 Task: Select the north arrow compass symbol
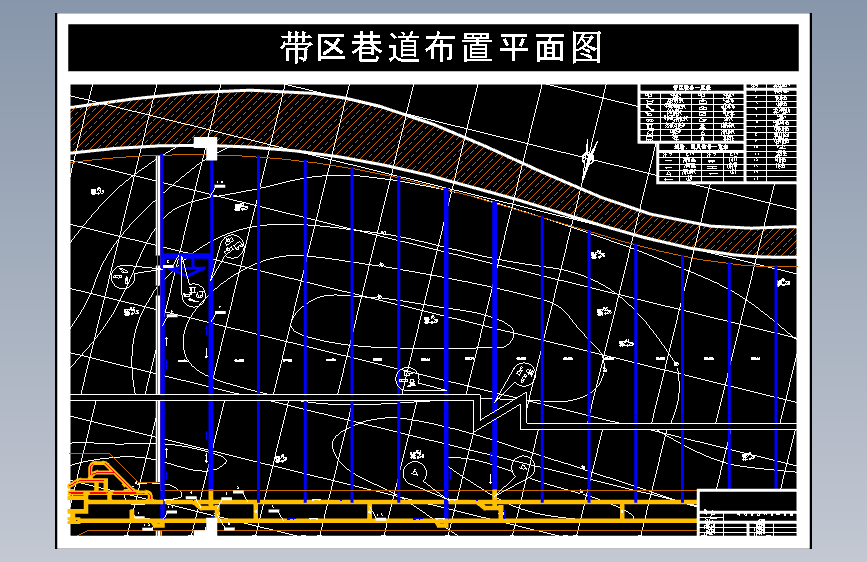point(589,159)
